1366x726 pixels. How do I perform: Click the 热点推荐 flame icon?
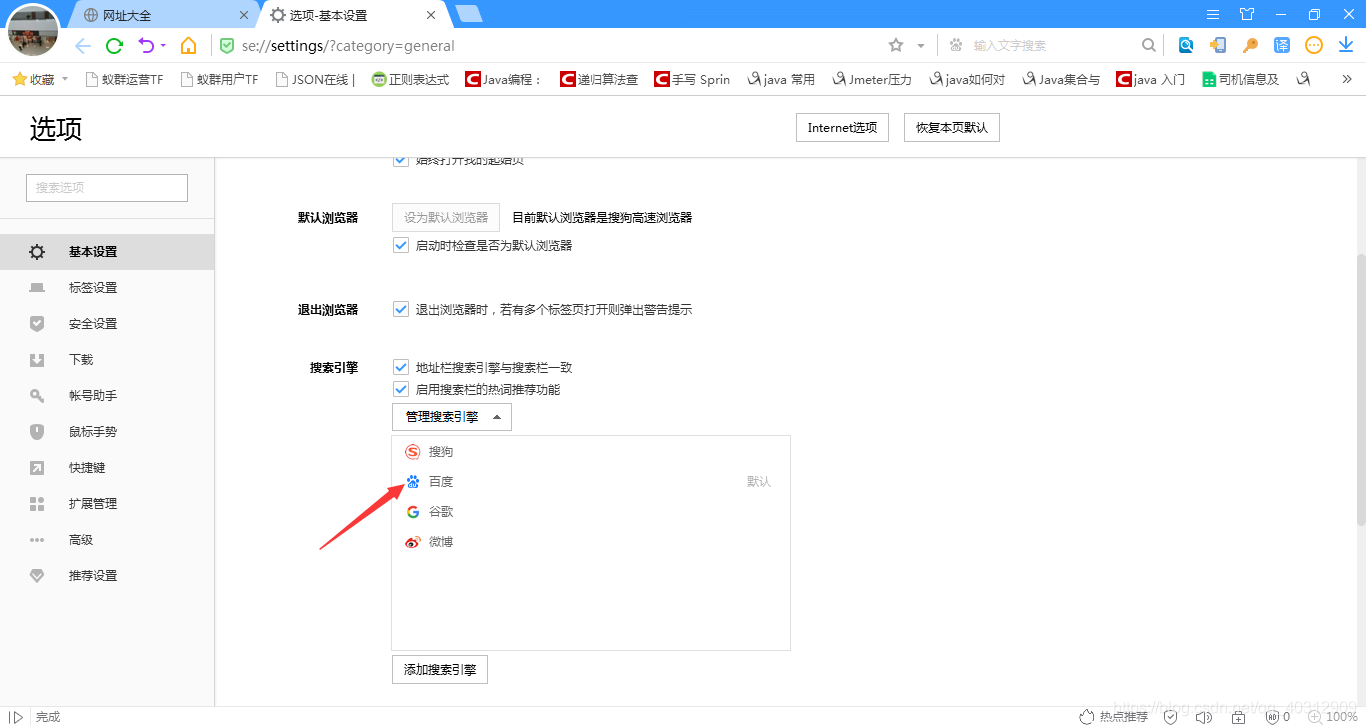pos(1086,716)
